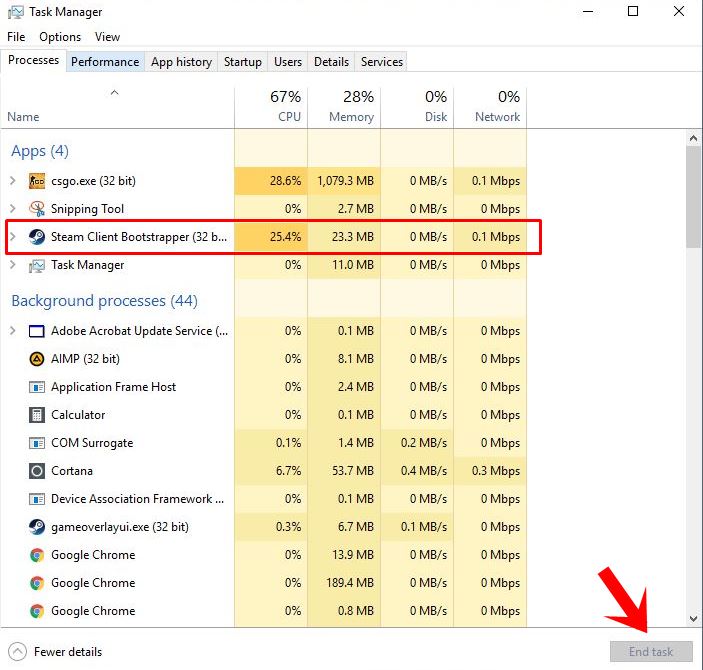Click the Snipping Tool scissors icon

(x=37, y=209)
